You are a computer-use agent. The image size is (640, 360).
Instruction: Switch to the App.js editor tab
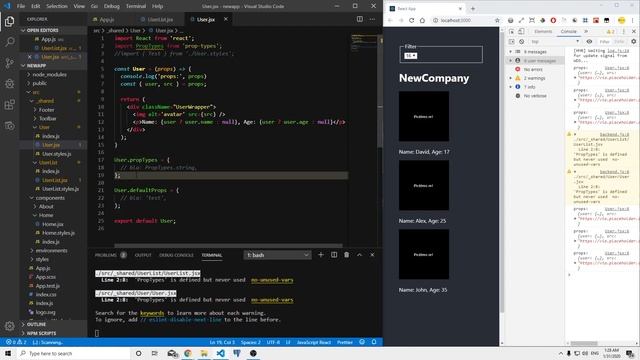point(107,19)
